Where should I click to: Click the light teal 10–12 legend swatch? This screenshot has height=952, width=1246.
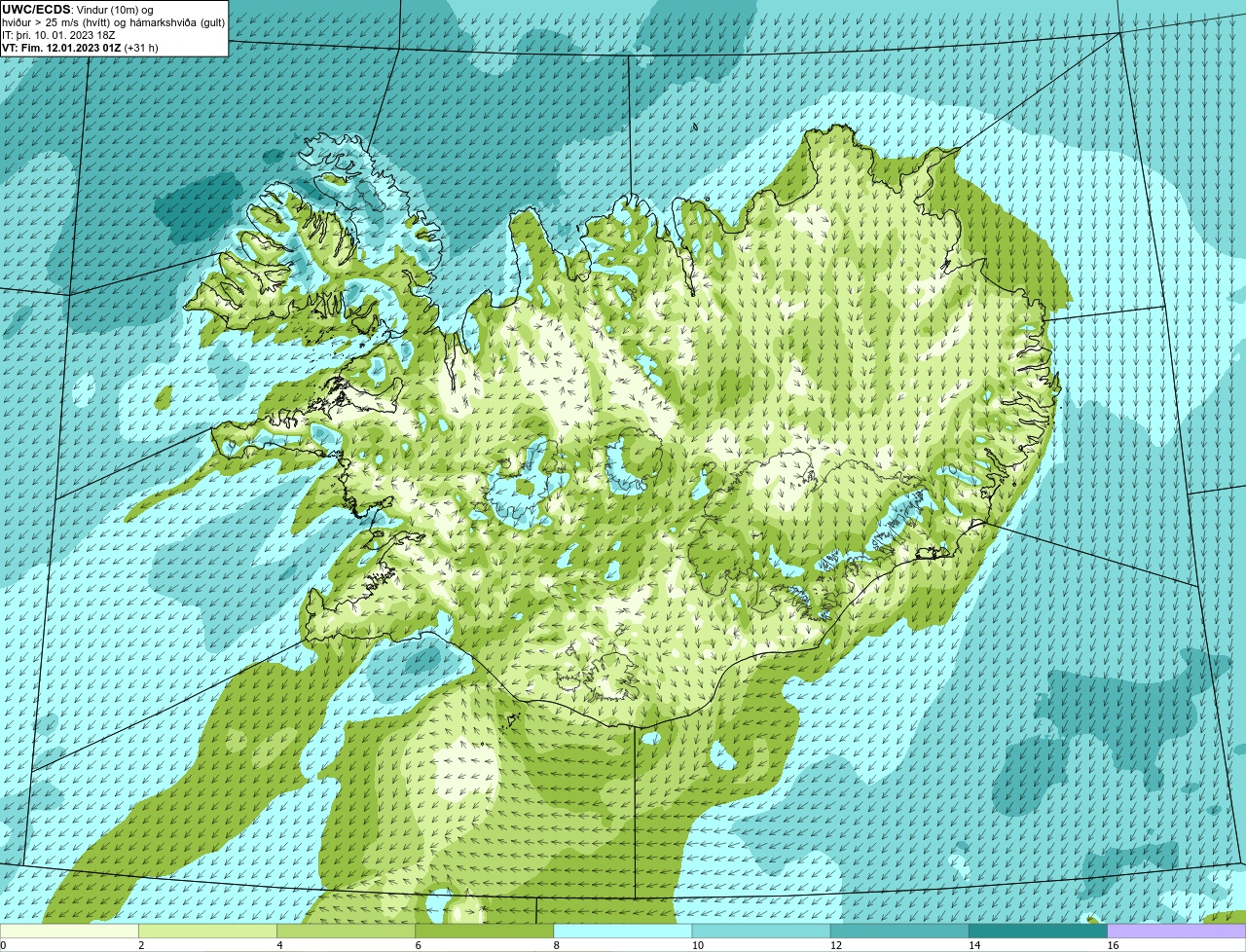point(761,932)
